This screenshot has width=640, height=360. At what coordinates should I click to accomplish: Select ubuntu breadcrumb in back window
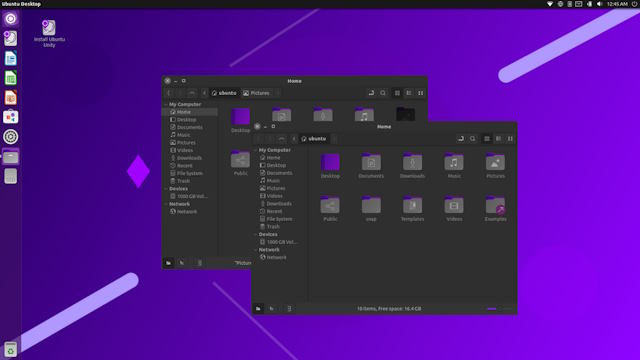224,93
